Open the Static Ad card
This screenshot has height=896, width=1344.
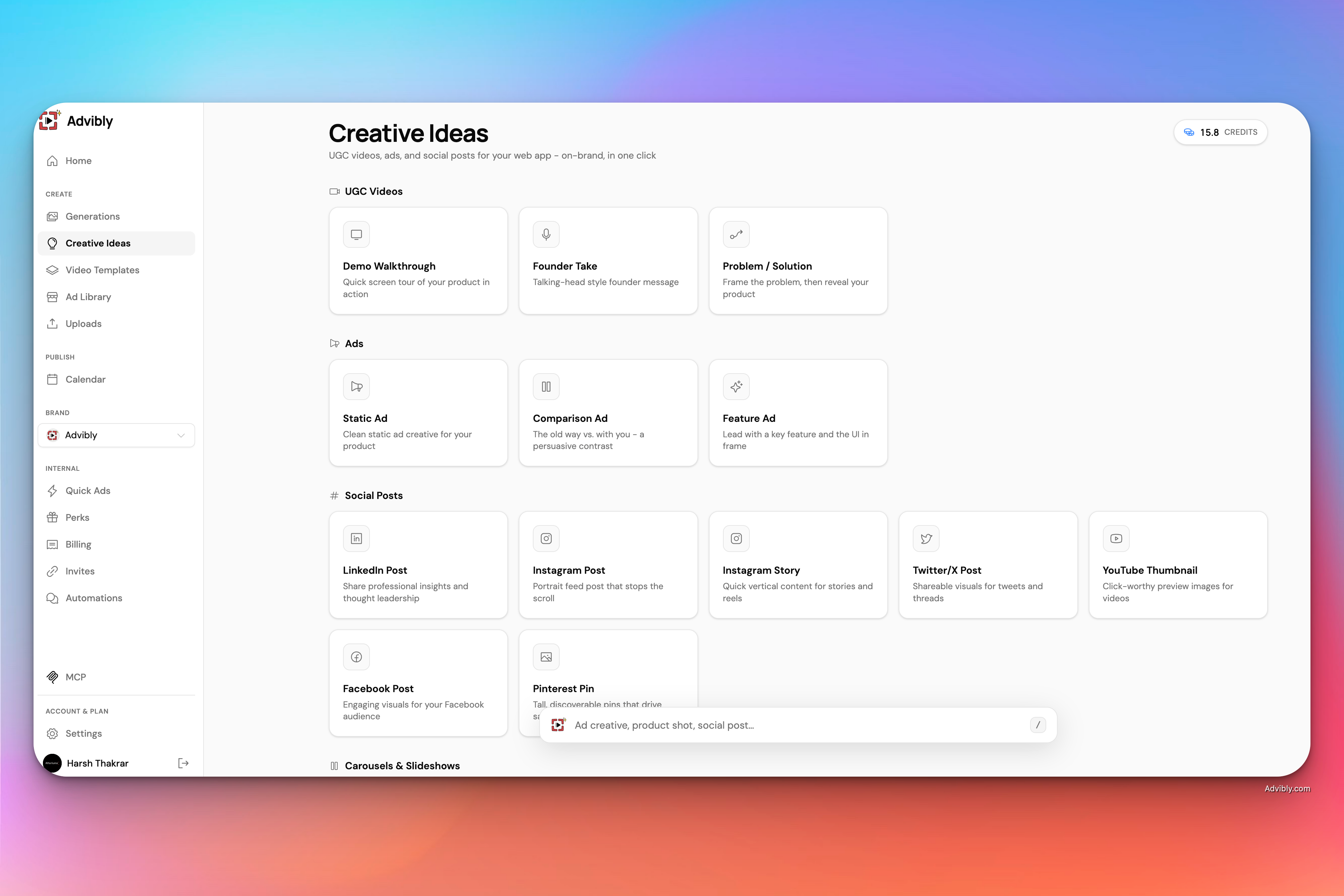point(418,412)
